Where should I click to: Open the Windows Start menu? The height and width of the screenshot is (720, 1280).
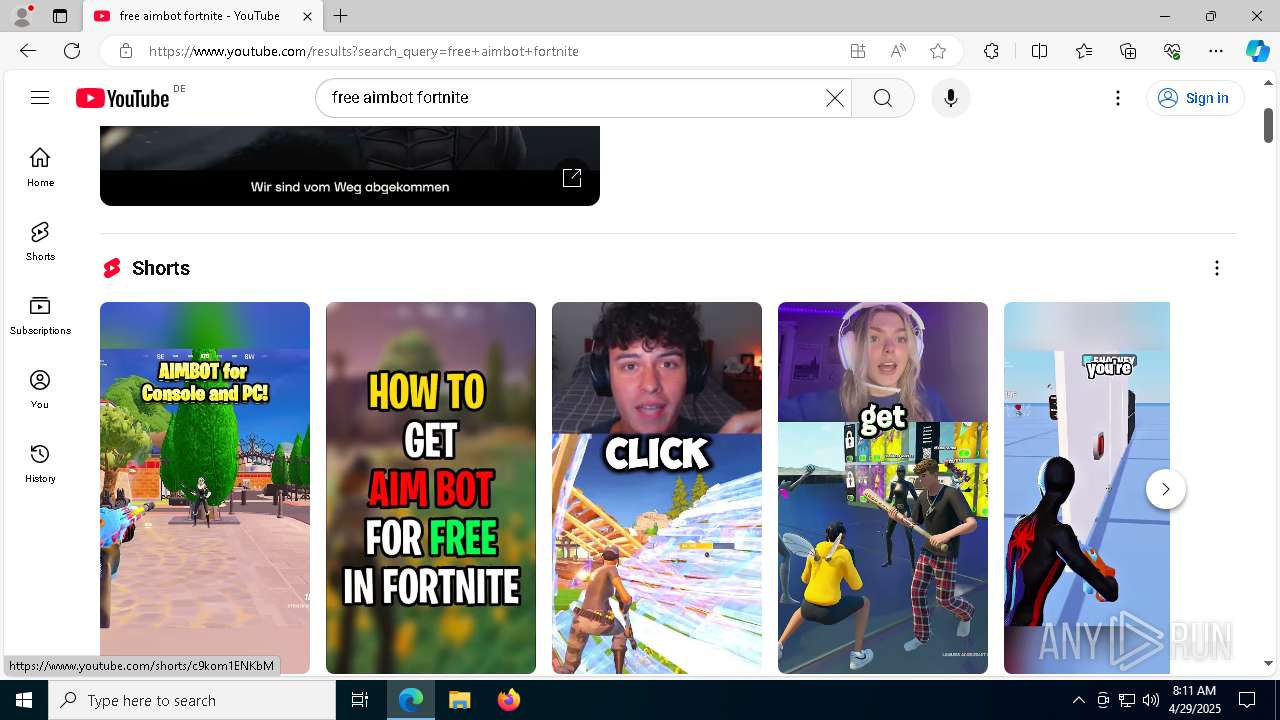[x=24, y=701]
